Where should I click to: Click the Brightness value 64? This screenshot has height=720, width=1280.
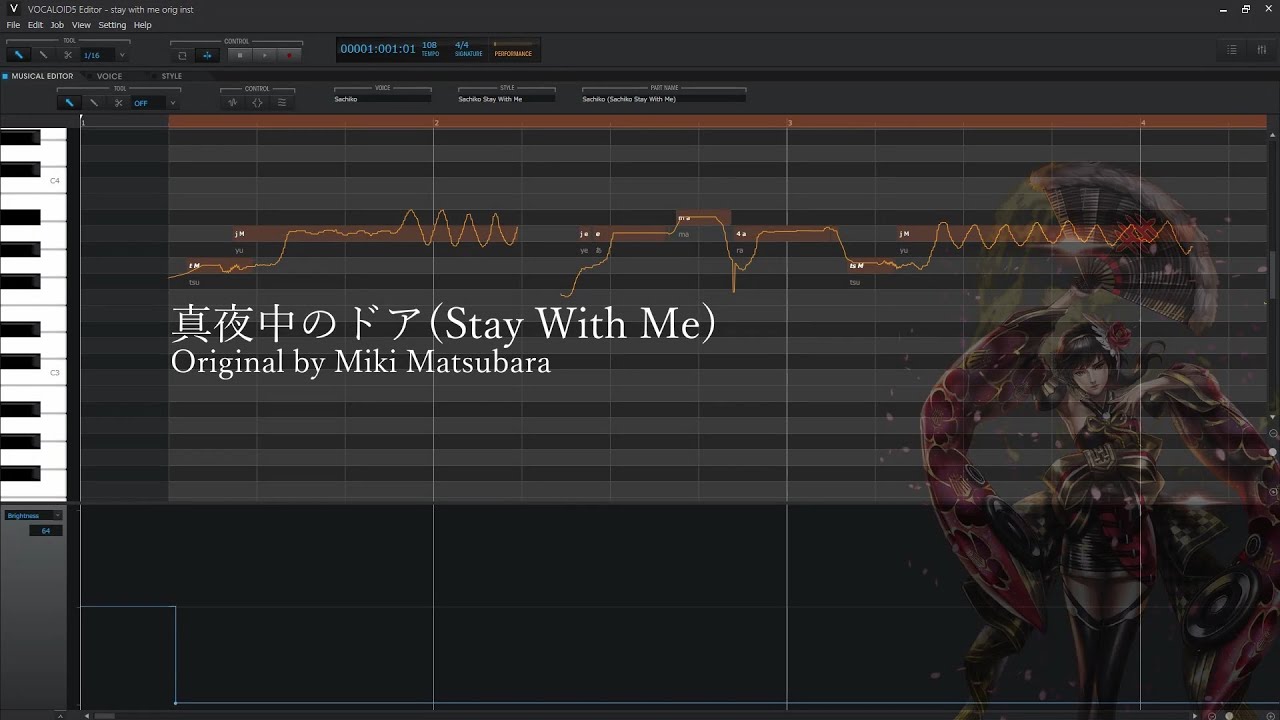pyautogui.click(x=46, y=531)
